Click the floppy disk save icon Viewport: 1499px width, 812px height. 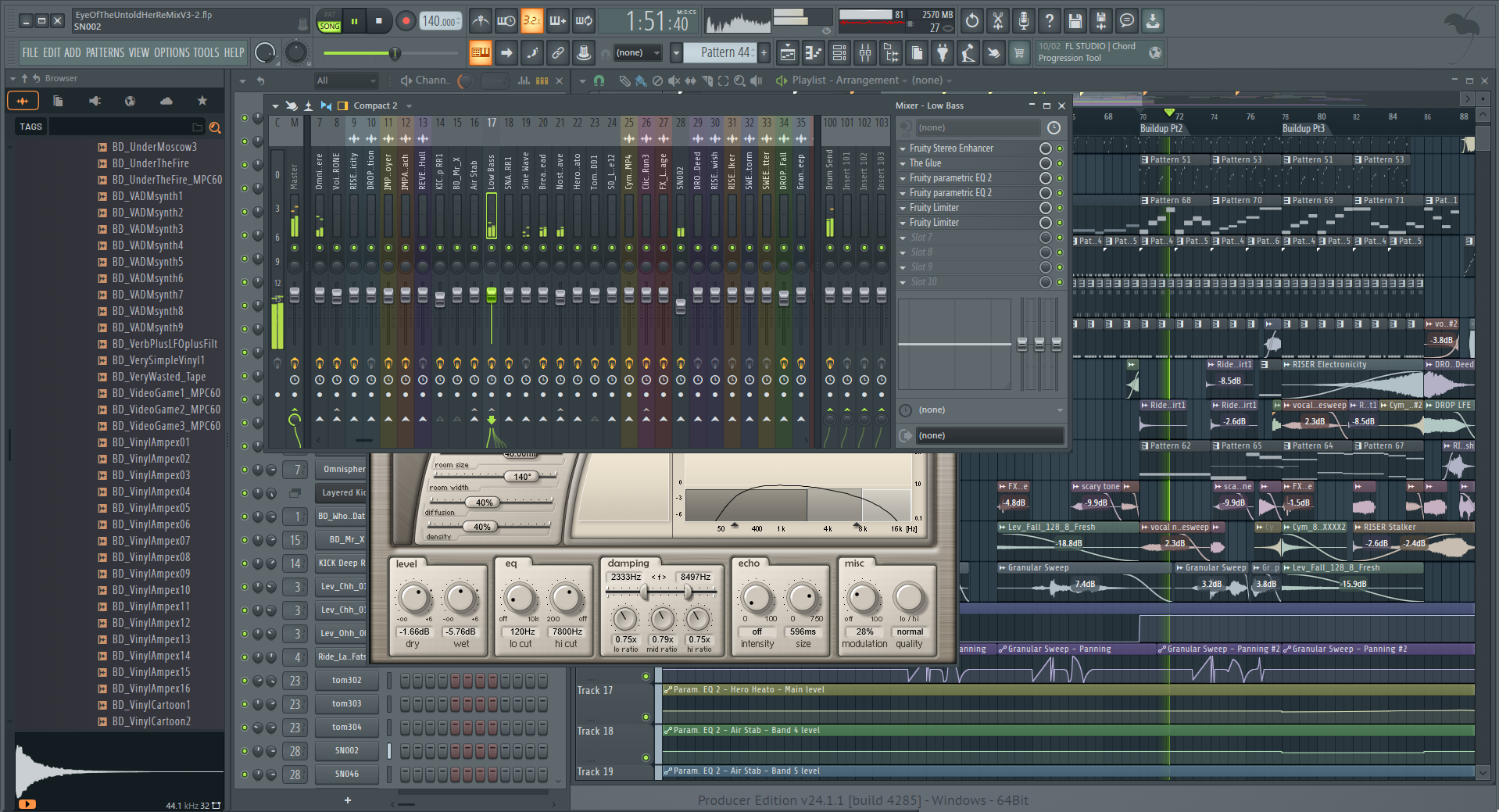1075,21
